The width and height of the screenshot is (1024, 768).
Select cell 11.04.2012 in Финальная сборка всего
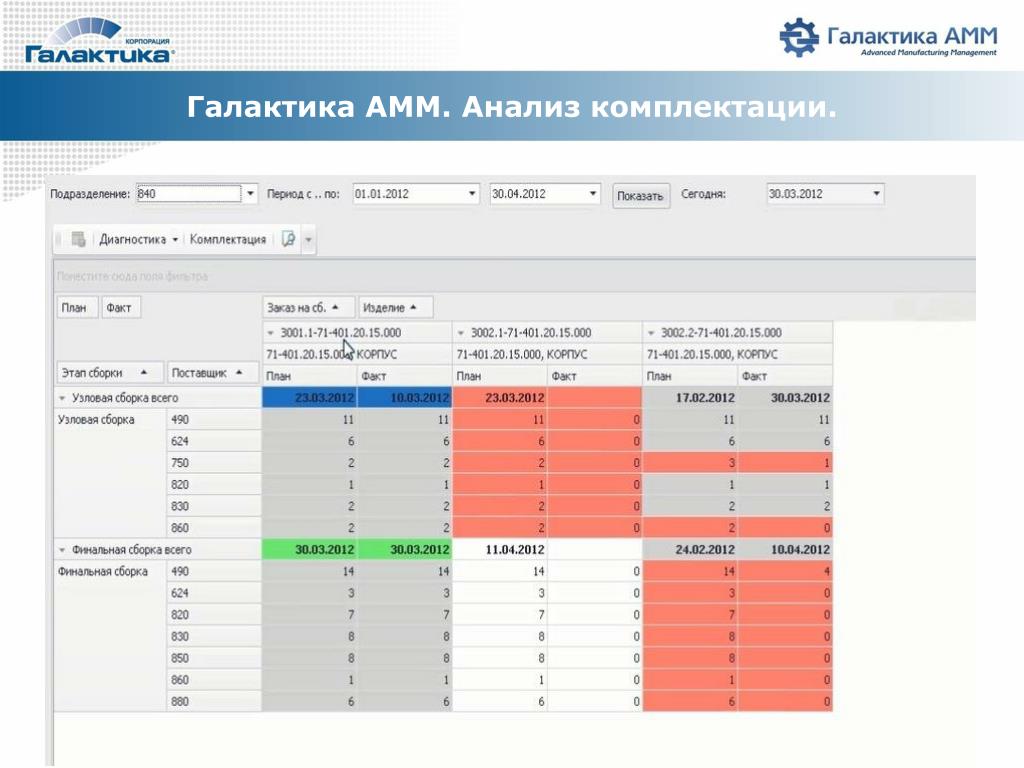500,550
